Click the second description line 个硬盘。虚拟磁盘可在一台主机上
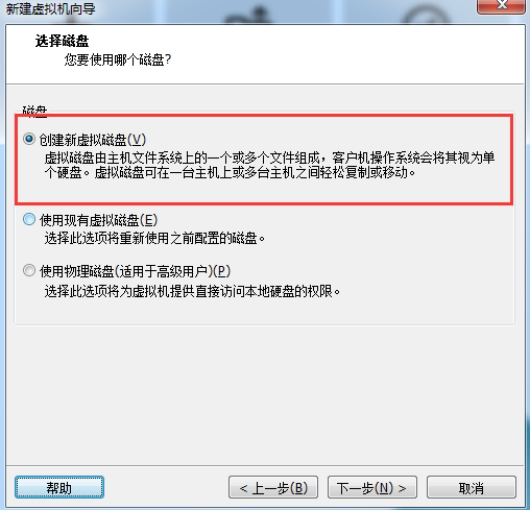Image resolution: width=531 pixels, height=511 pixels. point(230,173)
